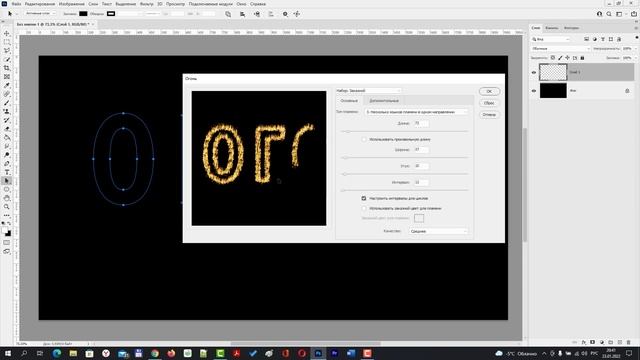
Task: Select the Eyedropper tool
Action: pos(7,85)
